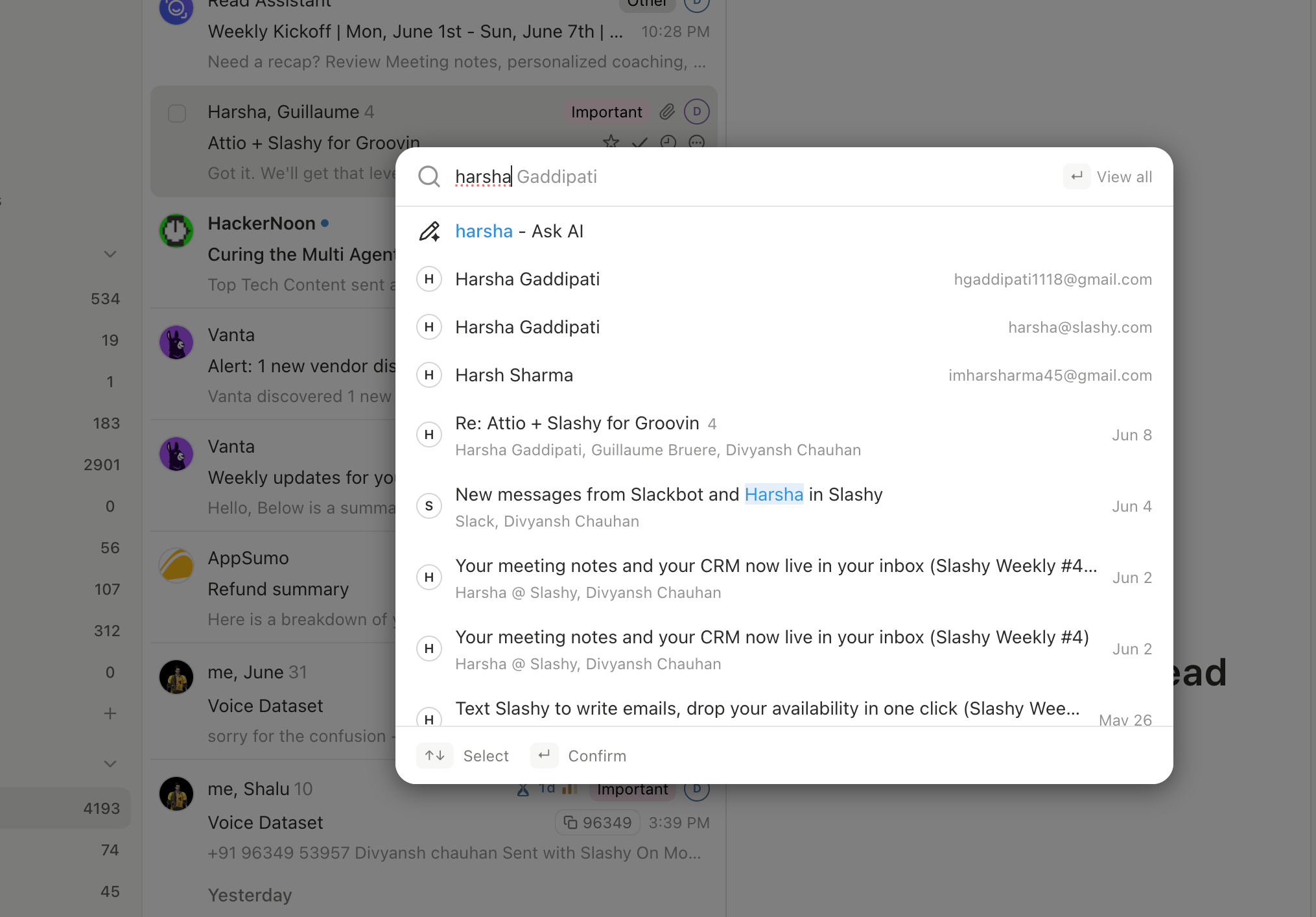Screen dimensions: 1316x917
Task: Click D avatar circle on Harsha, Guillaume email
Action: click(x=697, y=112)
